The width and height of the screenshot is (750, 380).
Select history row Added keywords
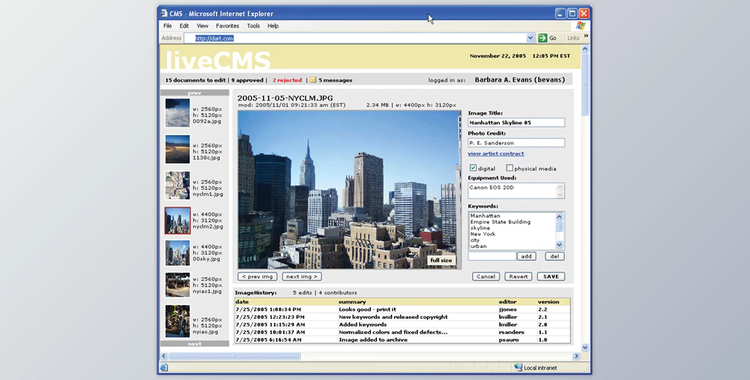click(x=402, y=324)
